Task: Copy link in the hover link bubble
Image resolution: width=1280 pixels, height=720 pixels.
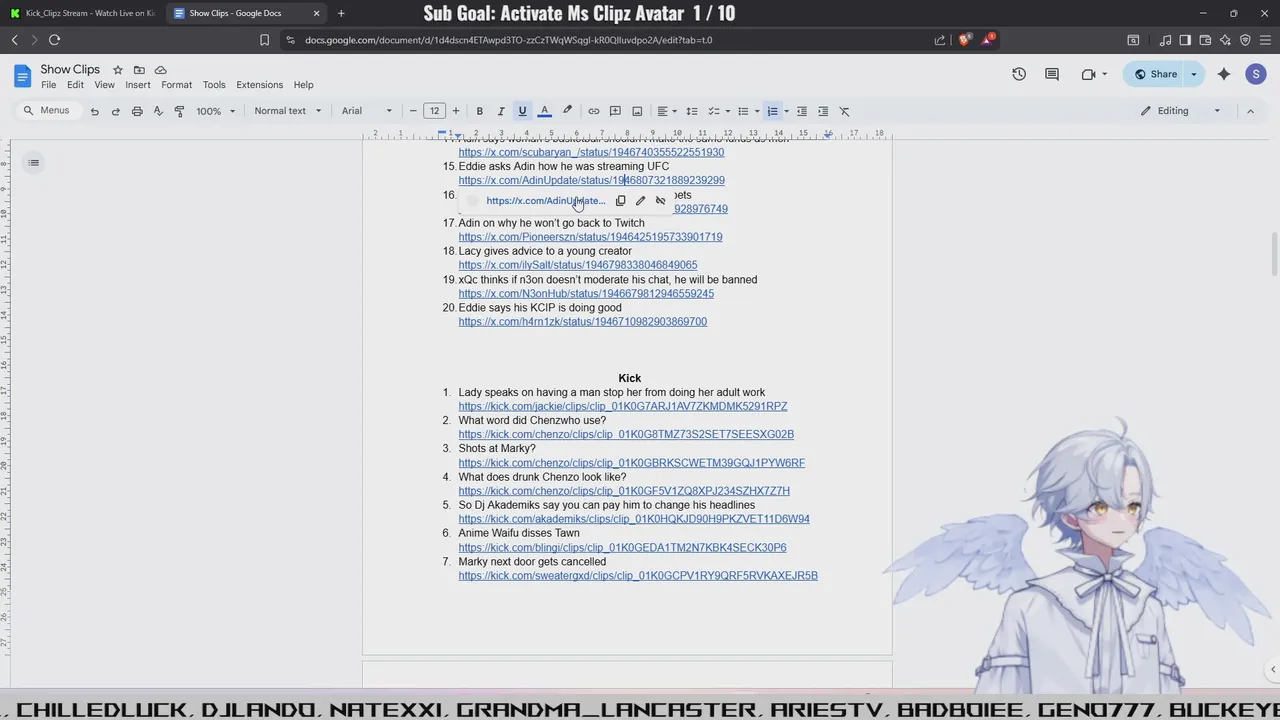Action: [620, 201]
